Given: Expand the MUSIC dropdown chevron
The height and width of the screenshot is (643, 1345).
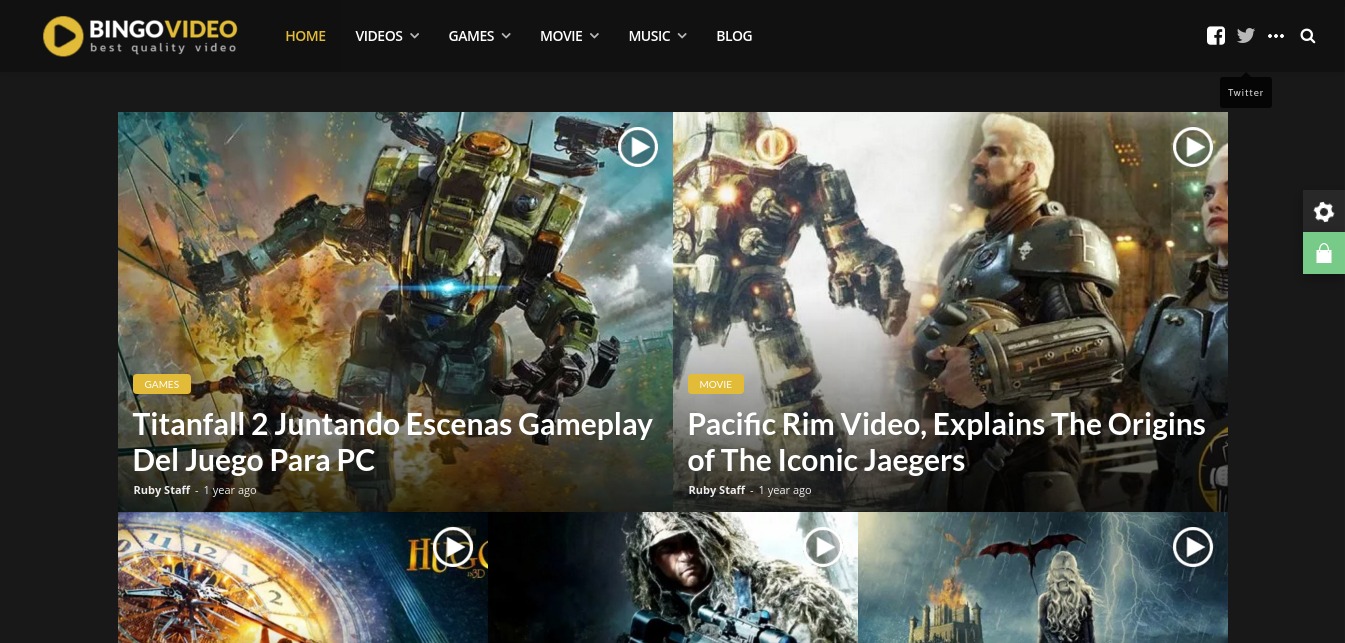Looking at the screenshot, I should point(682,36).
